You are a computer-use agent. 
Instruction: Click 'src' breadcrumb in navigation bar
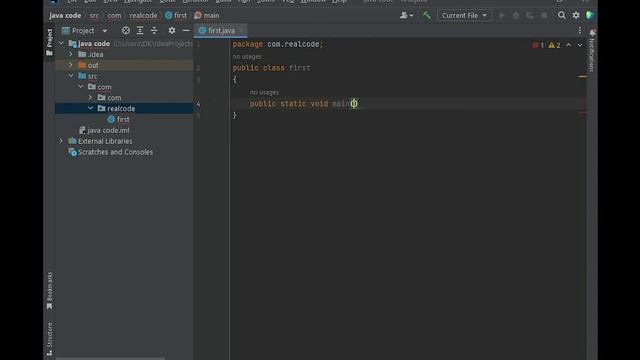[x=94, y=16]
